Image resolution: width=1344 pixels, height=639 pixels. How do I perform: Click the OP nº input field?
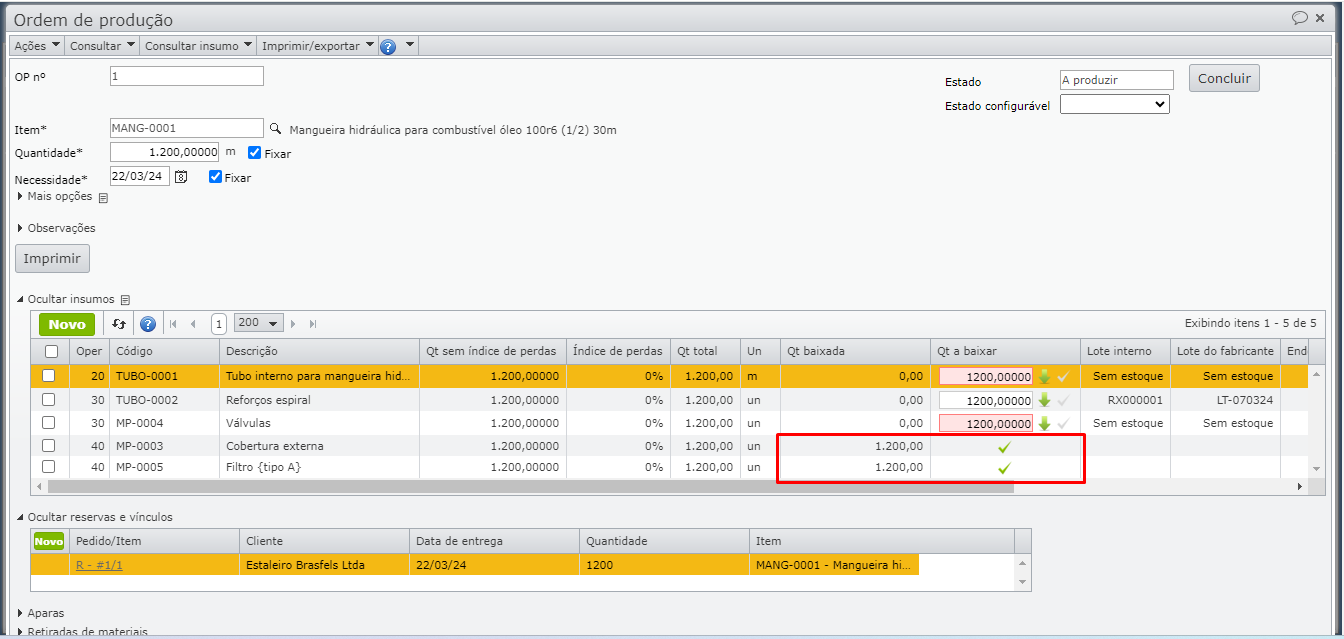(x=186, y=76)
